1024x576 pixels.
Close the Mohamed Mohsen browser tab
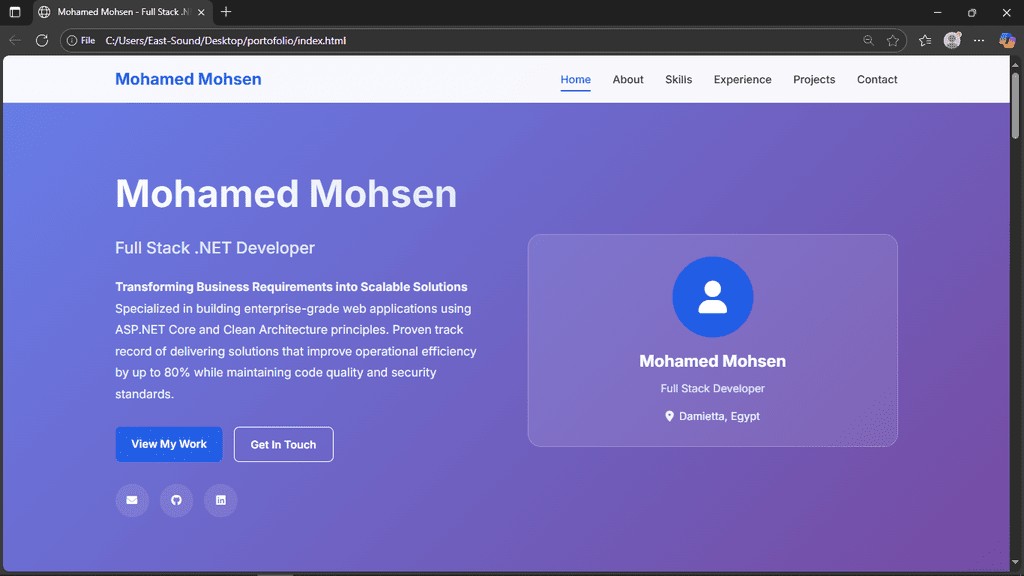point(201,12)
